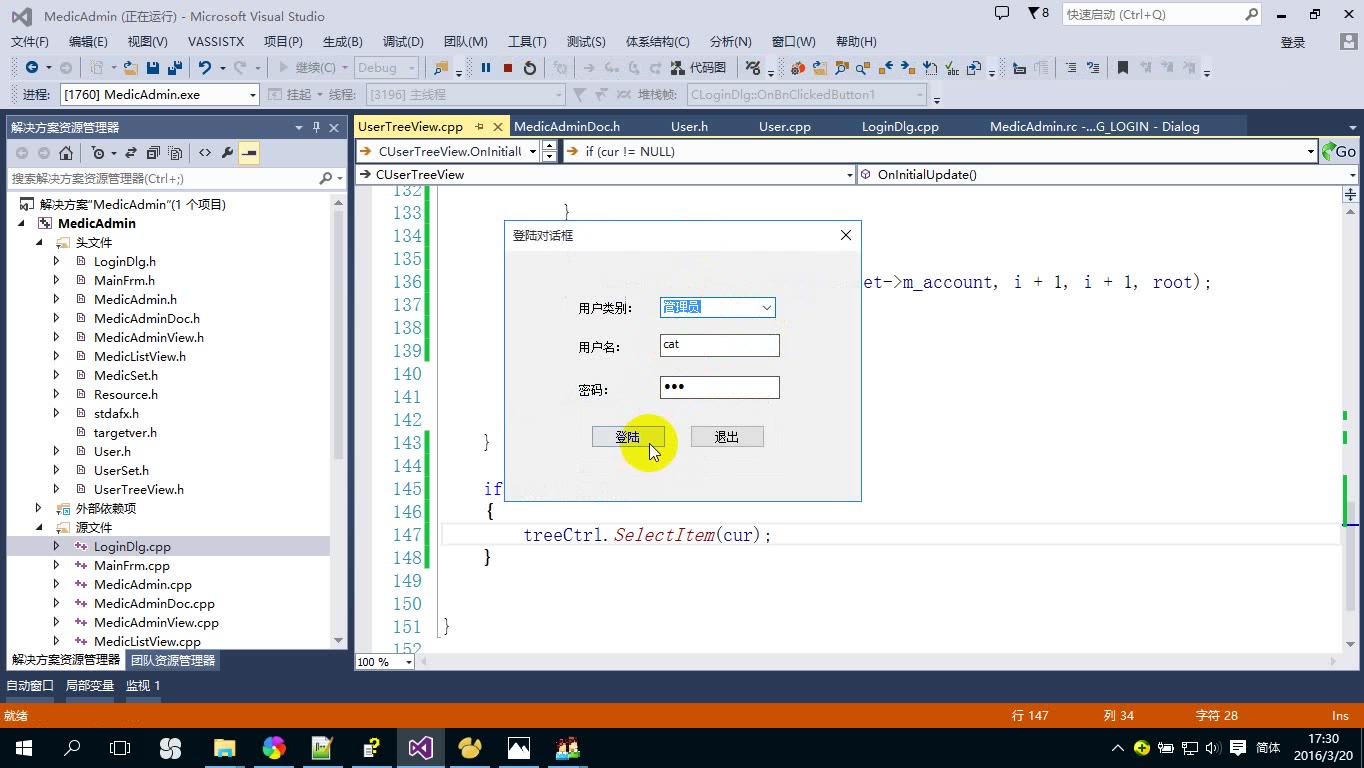
Task: Pause debugging with the Break All icon
Action: (486, 68)
